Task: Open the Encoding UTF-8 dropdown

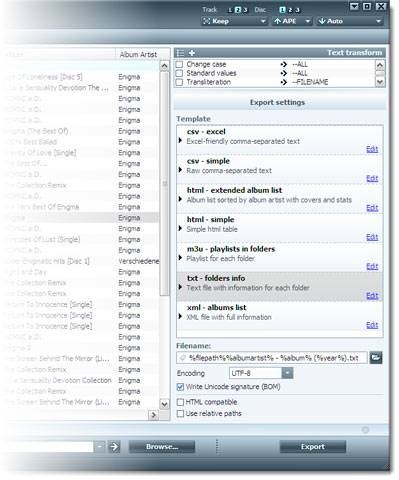Action: click(287, 373)
